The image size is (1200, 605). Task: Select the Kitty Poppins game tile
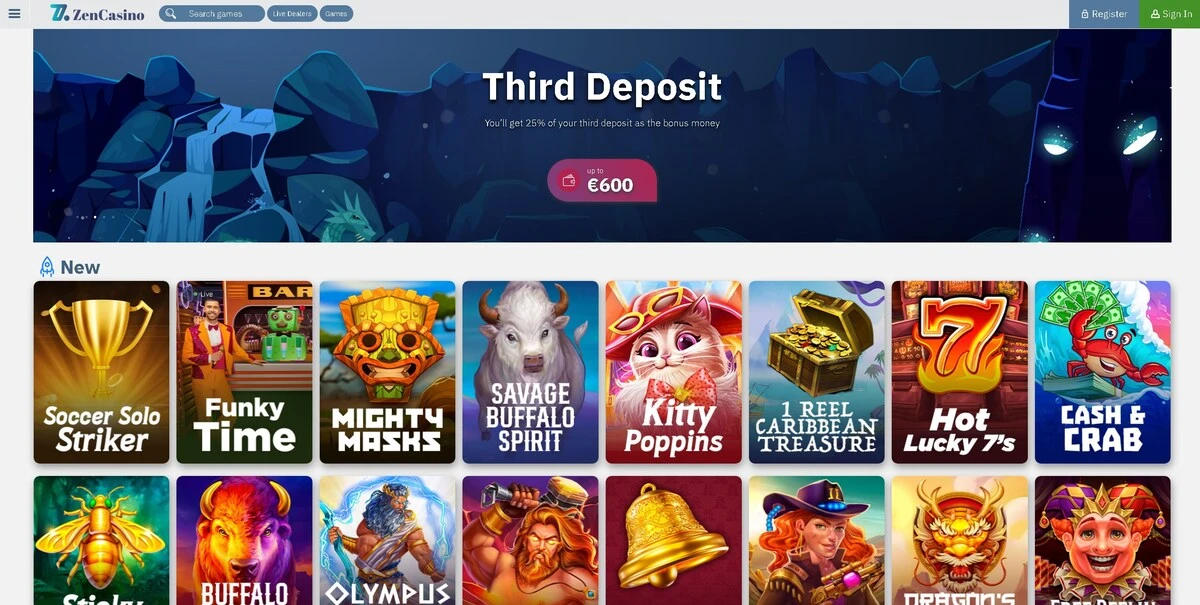674,372
